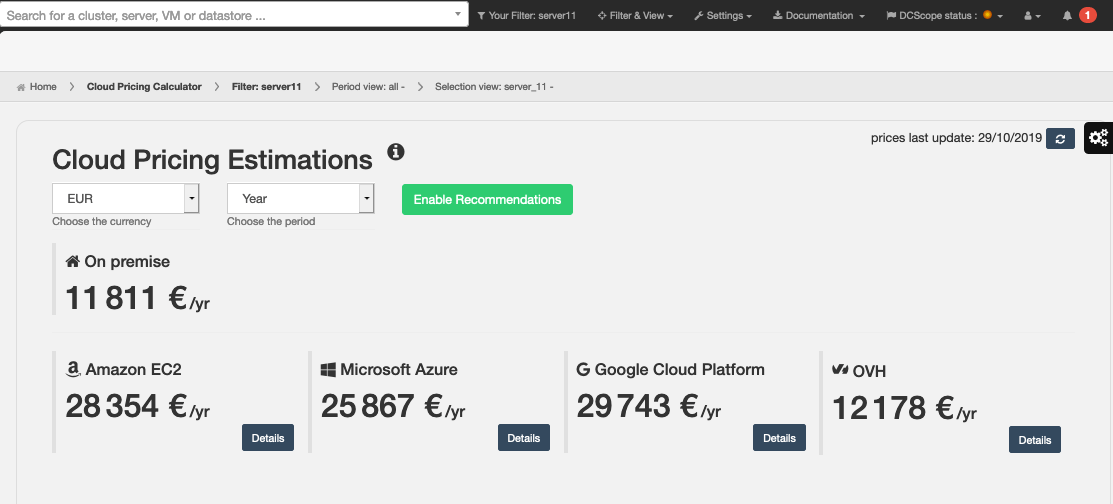This screenshot has width=1113, height=504.
Task: Click the info icon beside Cloud Pricing Estimations
Action: click(395, 152)
